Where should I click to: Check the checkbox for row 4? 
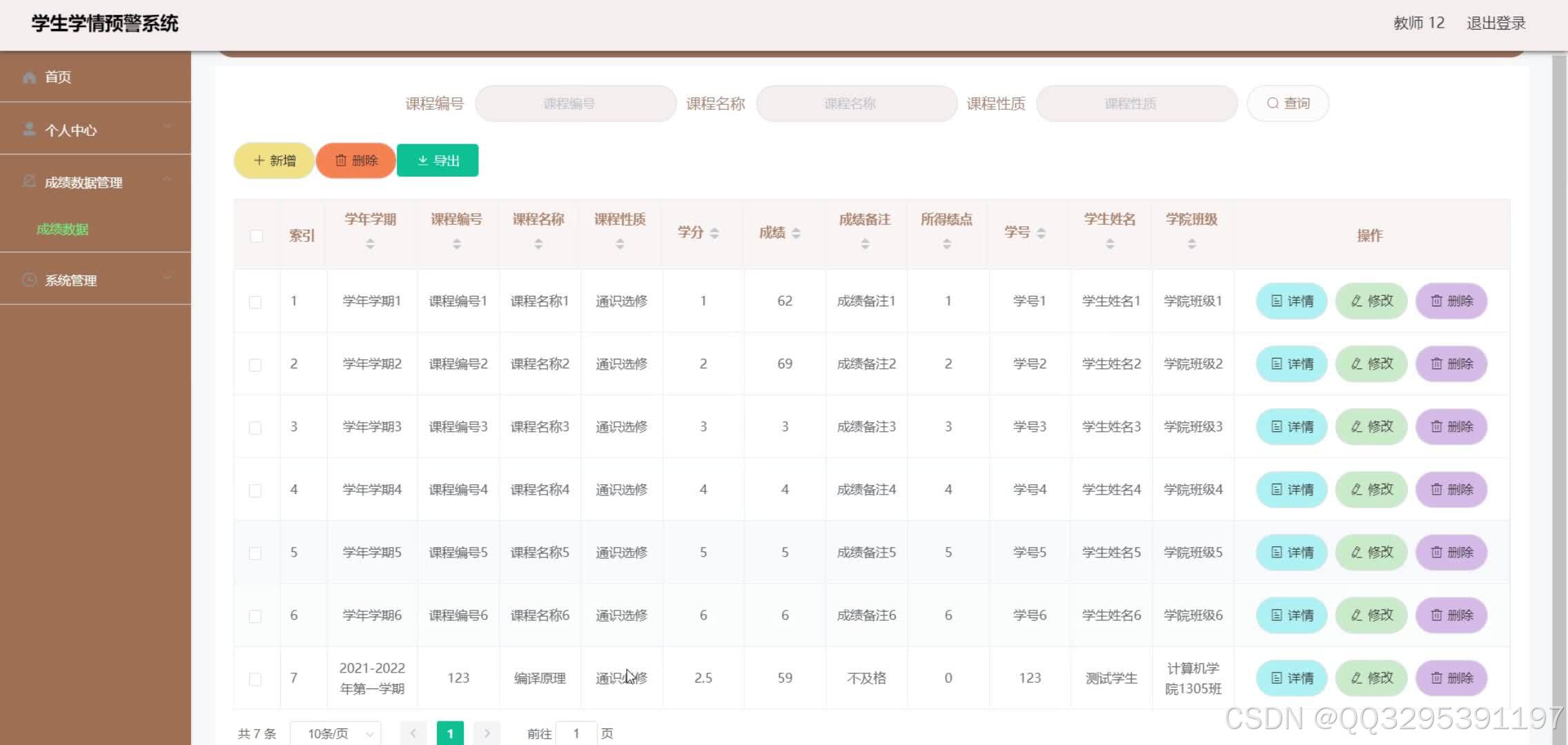click(255, 490)
